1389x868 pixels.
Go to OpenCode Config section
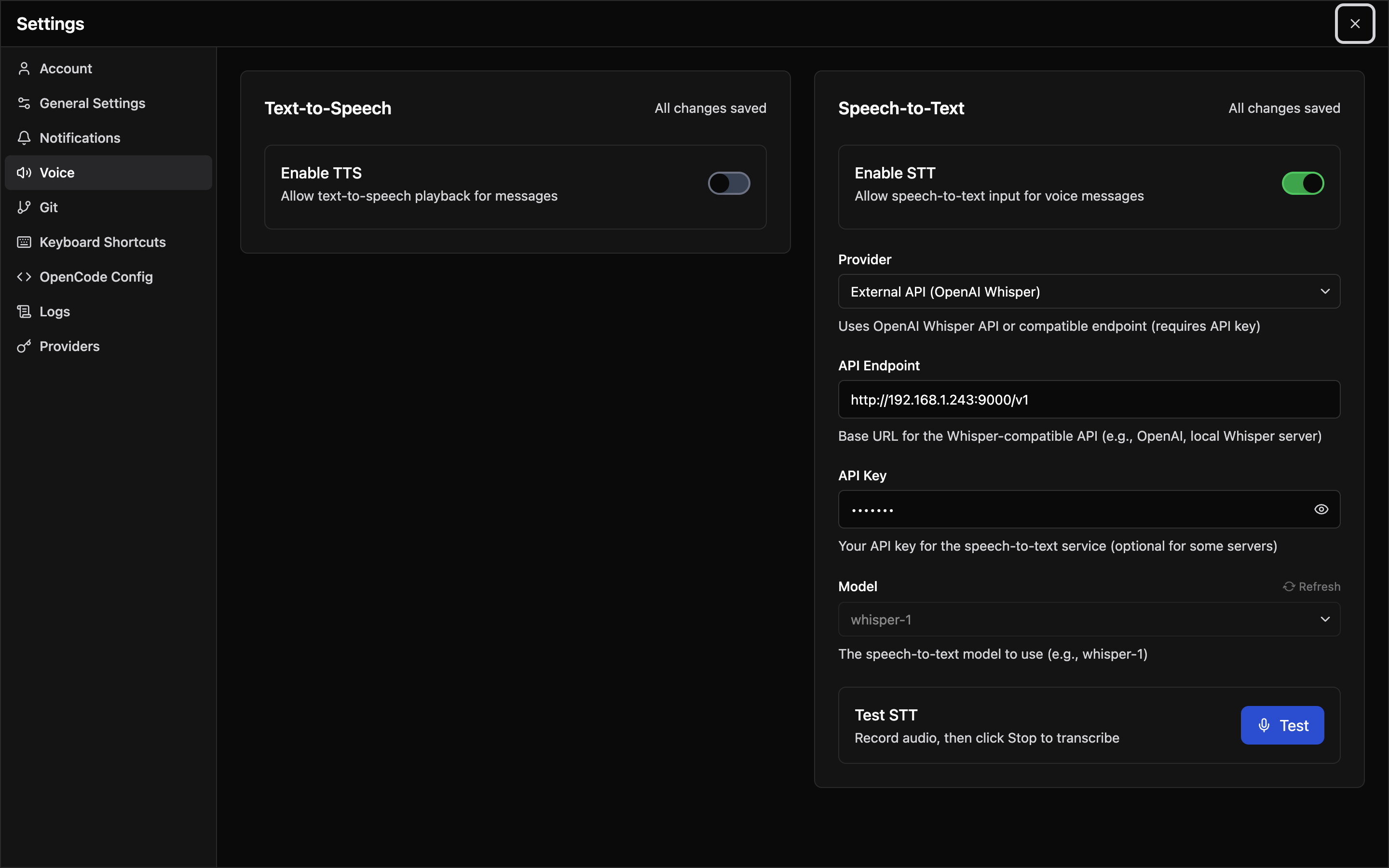point(109,277)
